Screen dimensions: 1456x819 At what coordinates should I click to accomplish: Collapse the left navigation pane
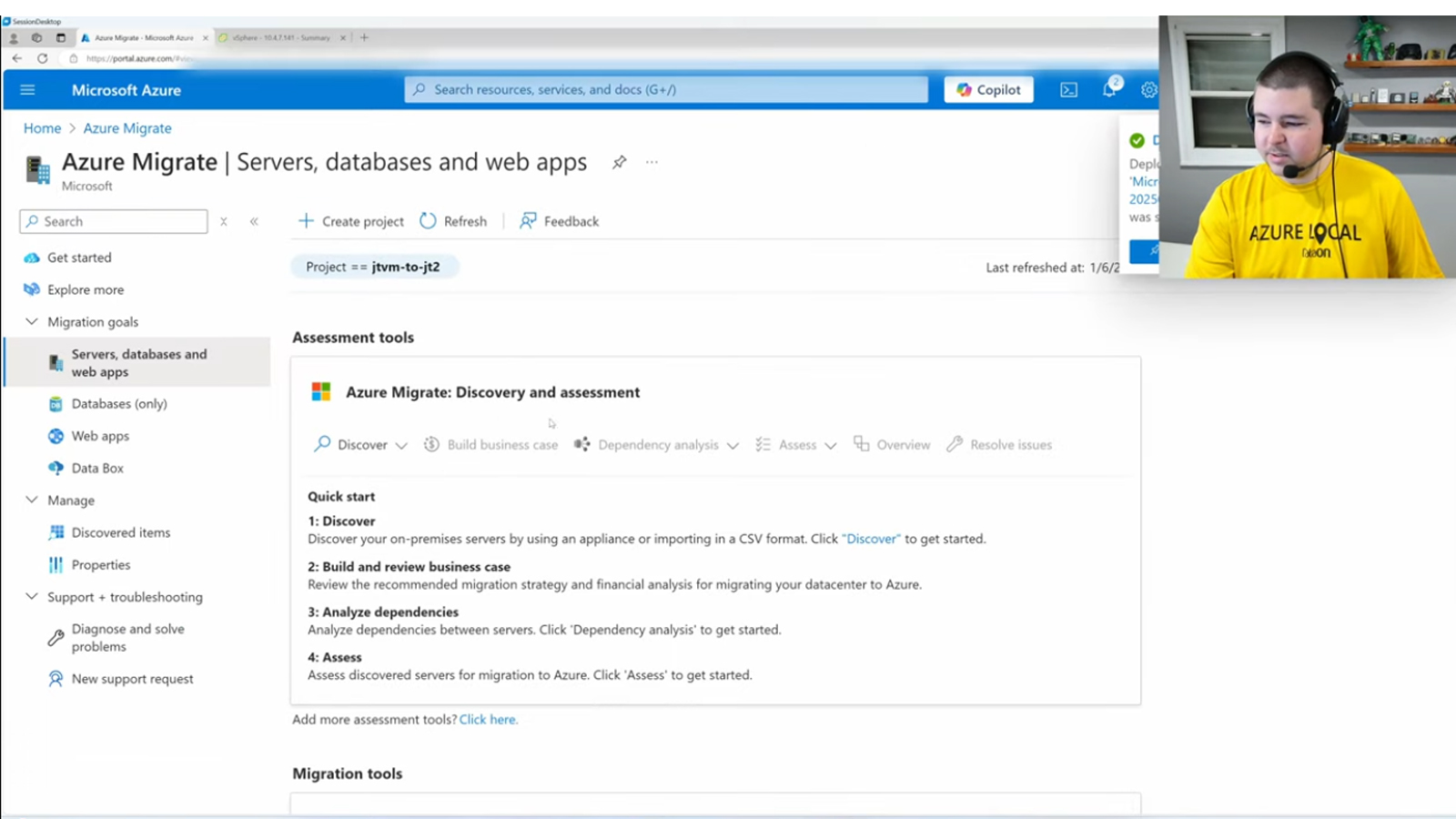tap(254, 221)
